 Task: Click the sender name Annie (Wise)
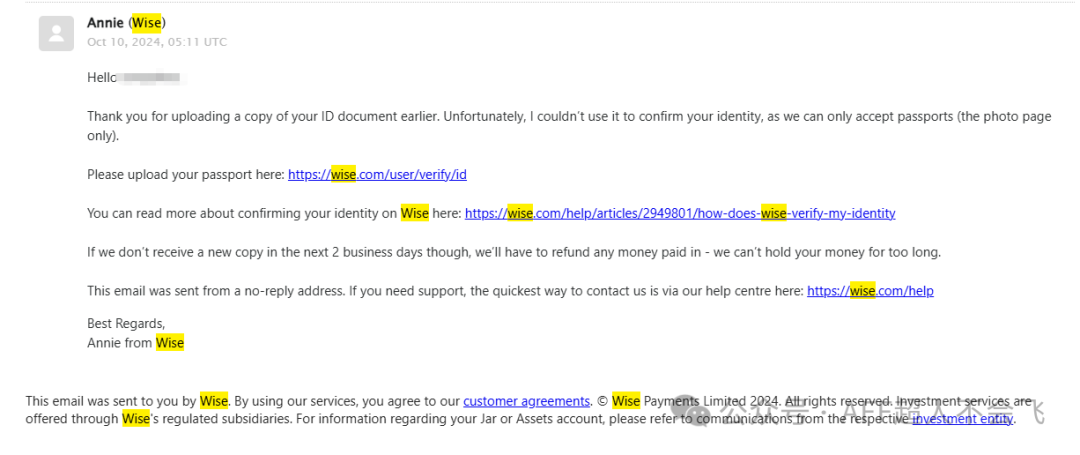[126, 23]
